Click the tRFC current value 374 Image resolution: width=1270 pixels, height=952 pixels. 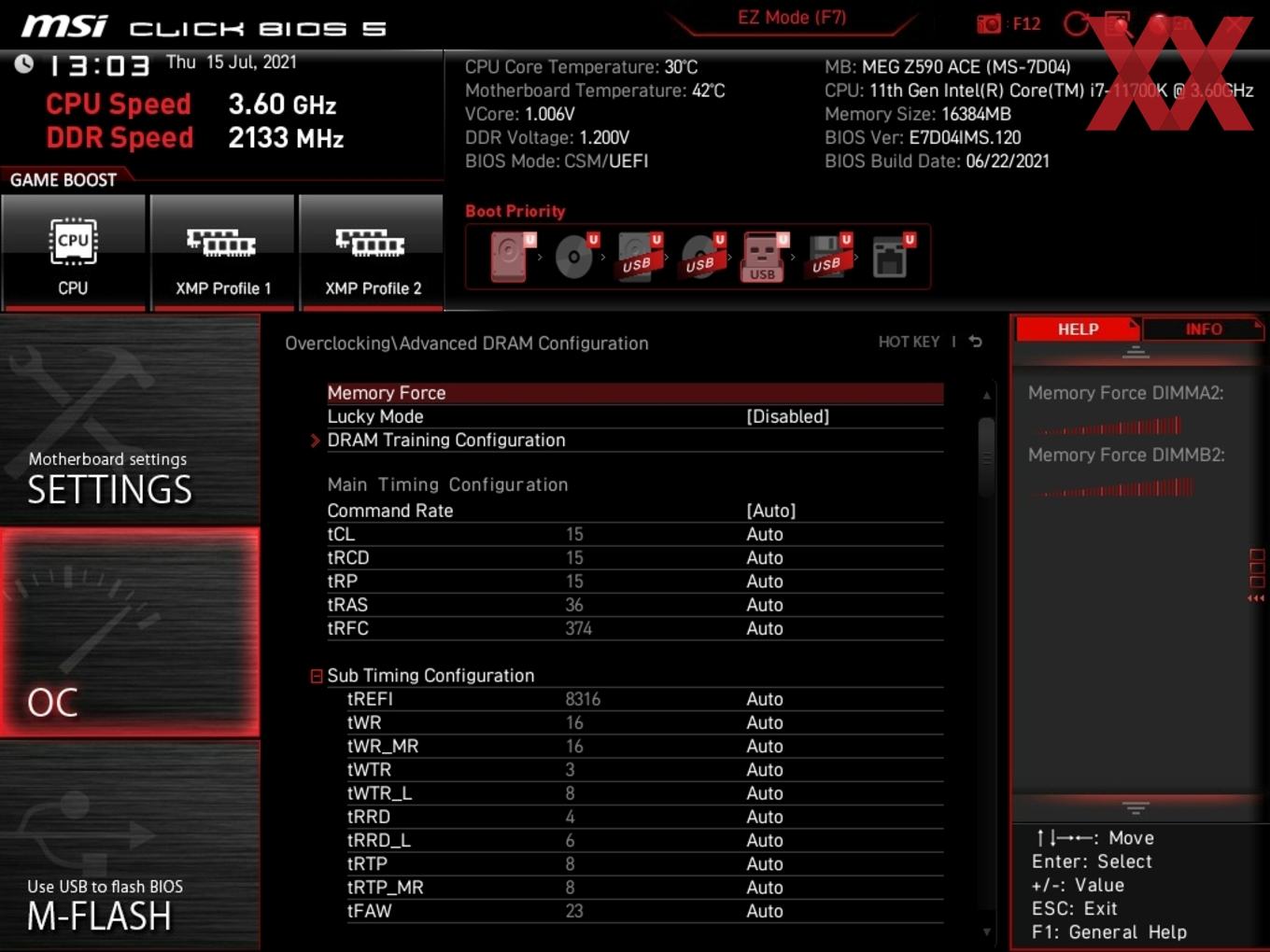click(578, 628)
